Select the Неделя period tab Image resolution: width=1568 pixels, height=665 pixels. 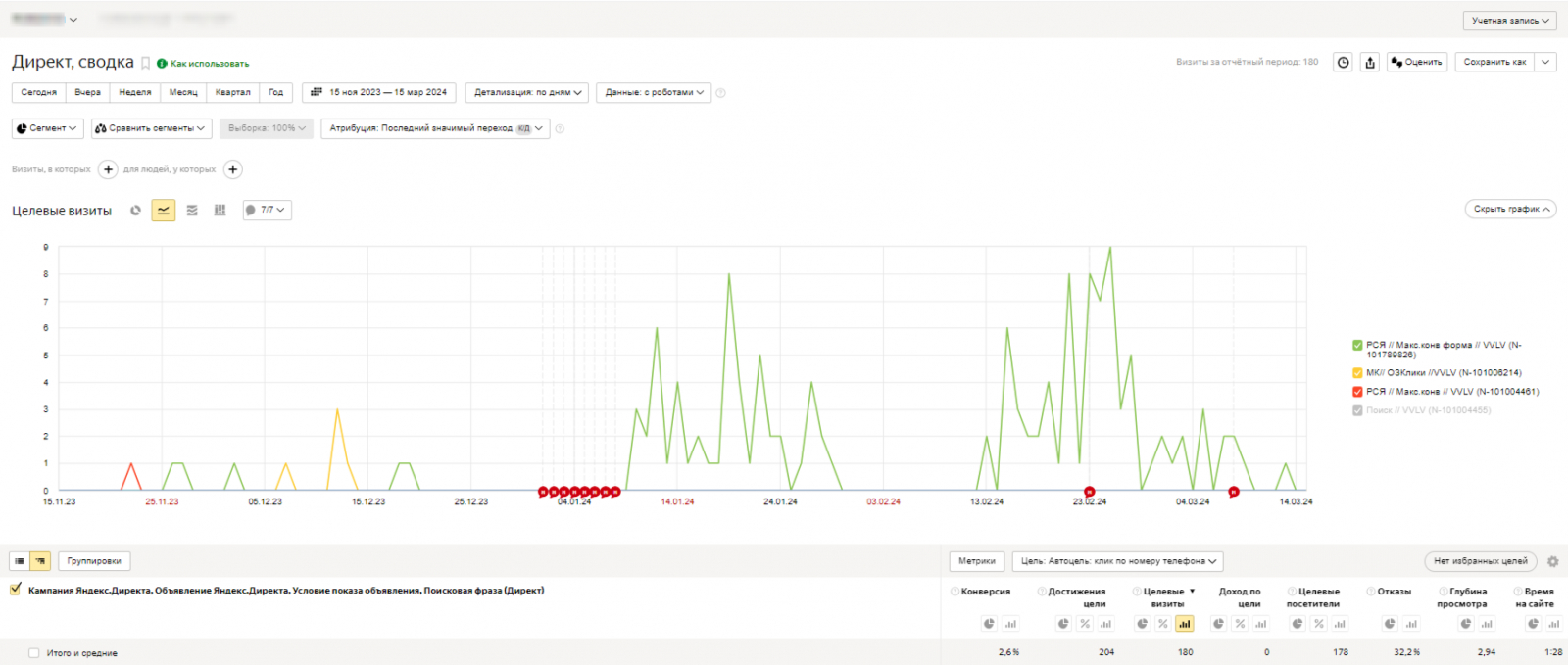click(x=135, y=92)
